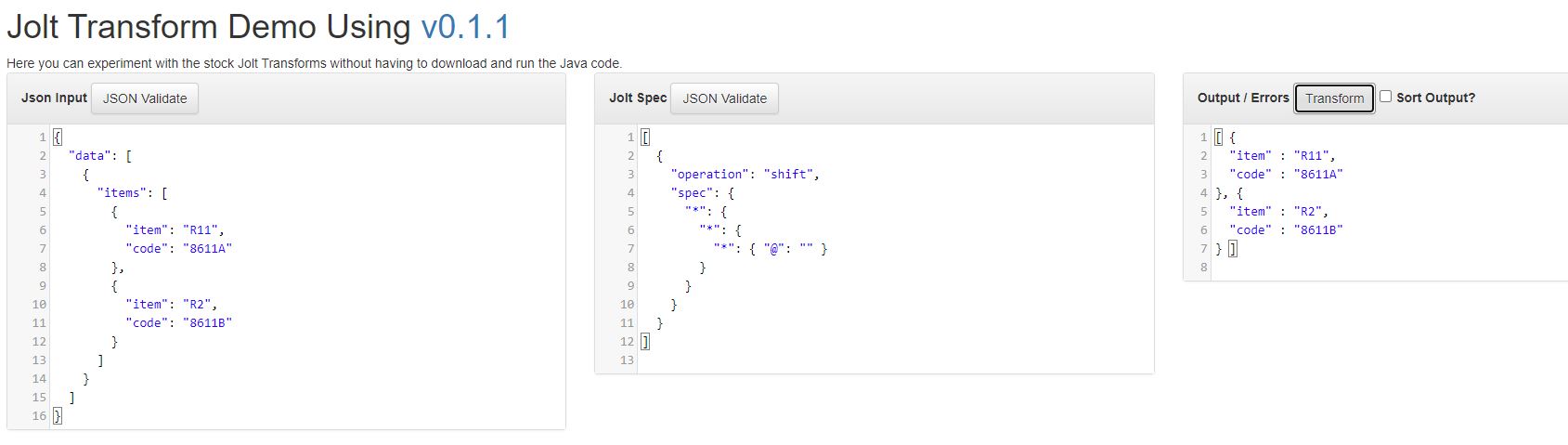Click the "shift" value in Jolt Spec
The image size is (1568, 445).
point(790,175)
